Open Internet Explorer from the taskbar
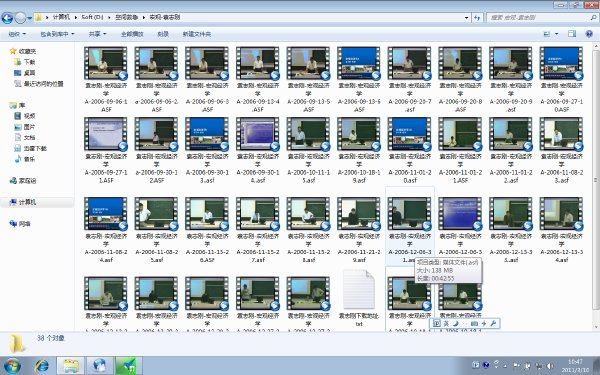 pos(41,366)
